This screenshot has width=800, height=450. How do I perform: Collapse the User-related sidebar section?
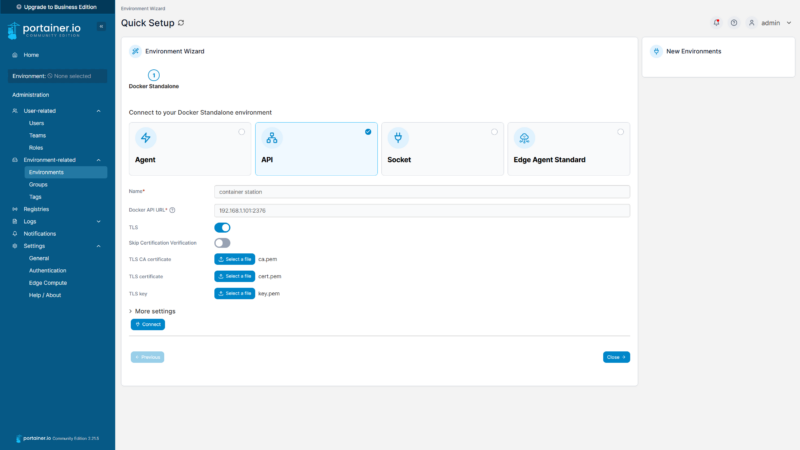(98, 110)
